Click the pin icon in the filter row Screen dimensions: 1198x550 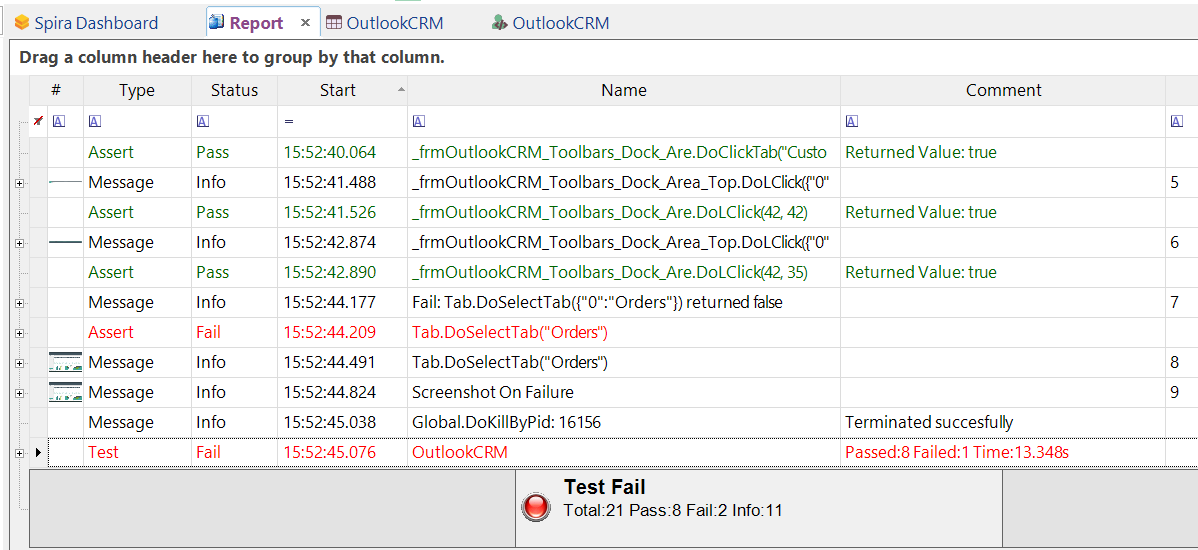(38, 121)
